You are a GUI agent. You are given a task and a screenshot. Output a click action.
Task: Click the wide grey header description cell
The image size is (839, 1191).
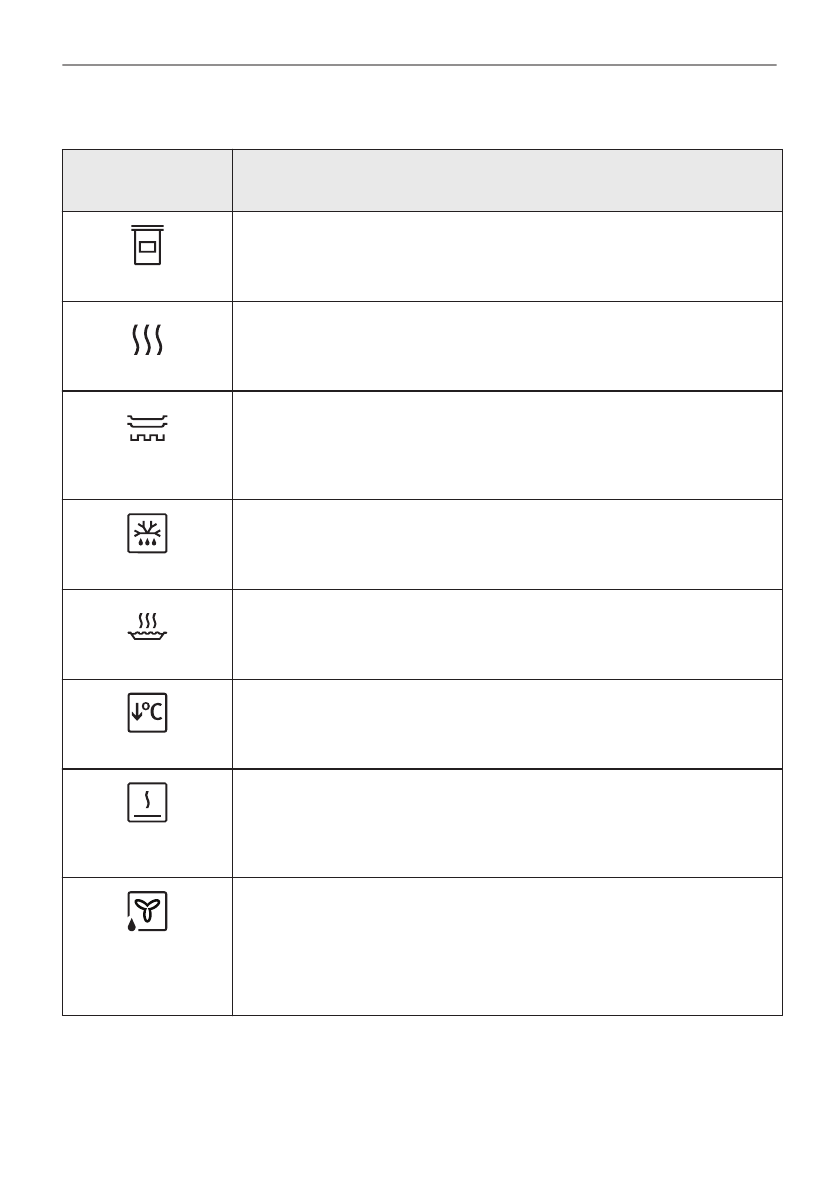tap(506, 180)
